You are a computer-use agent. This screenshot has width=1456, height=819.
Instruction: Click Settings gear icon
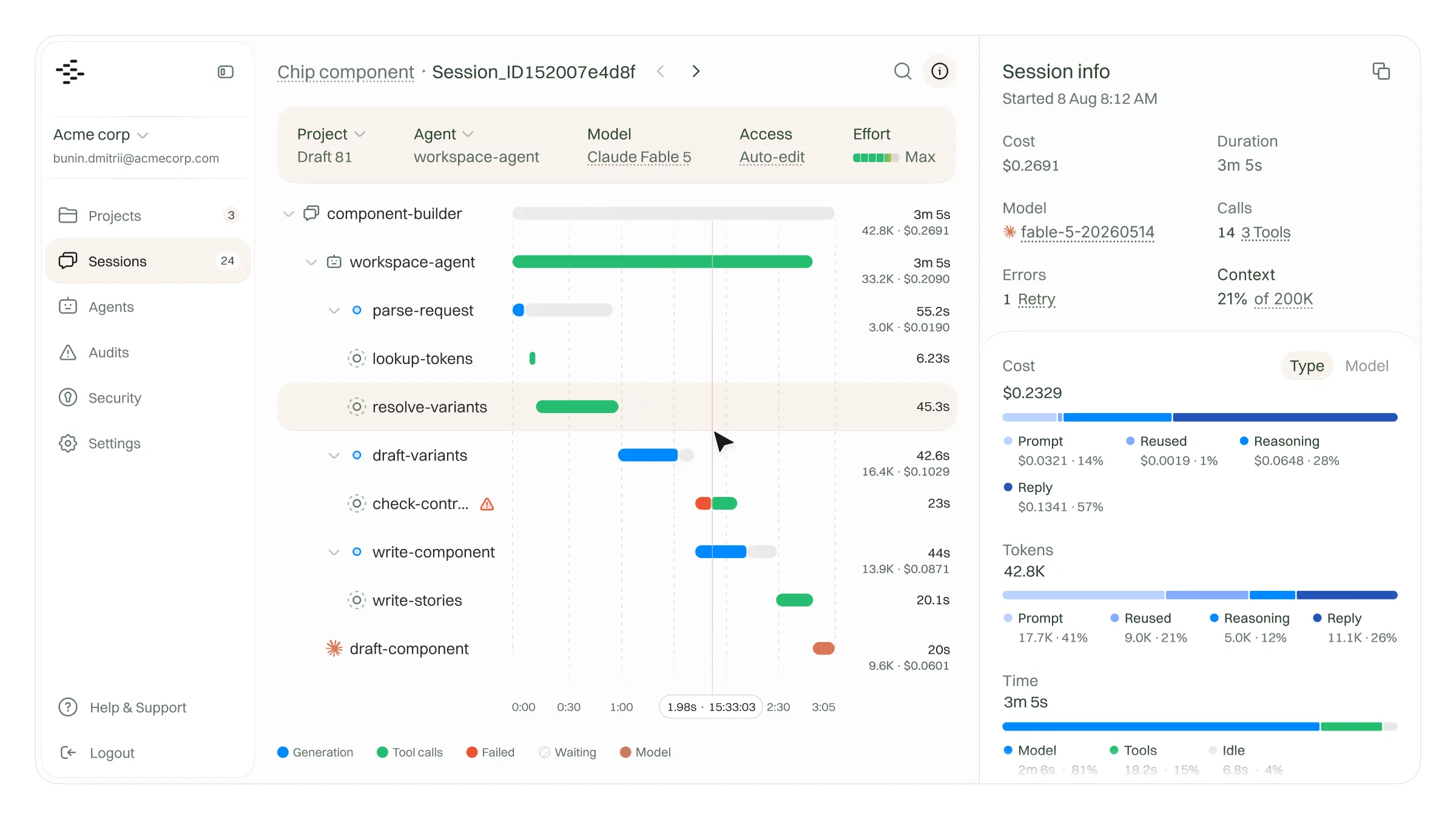tap(68, 443)
